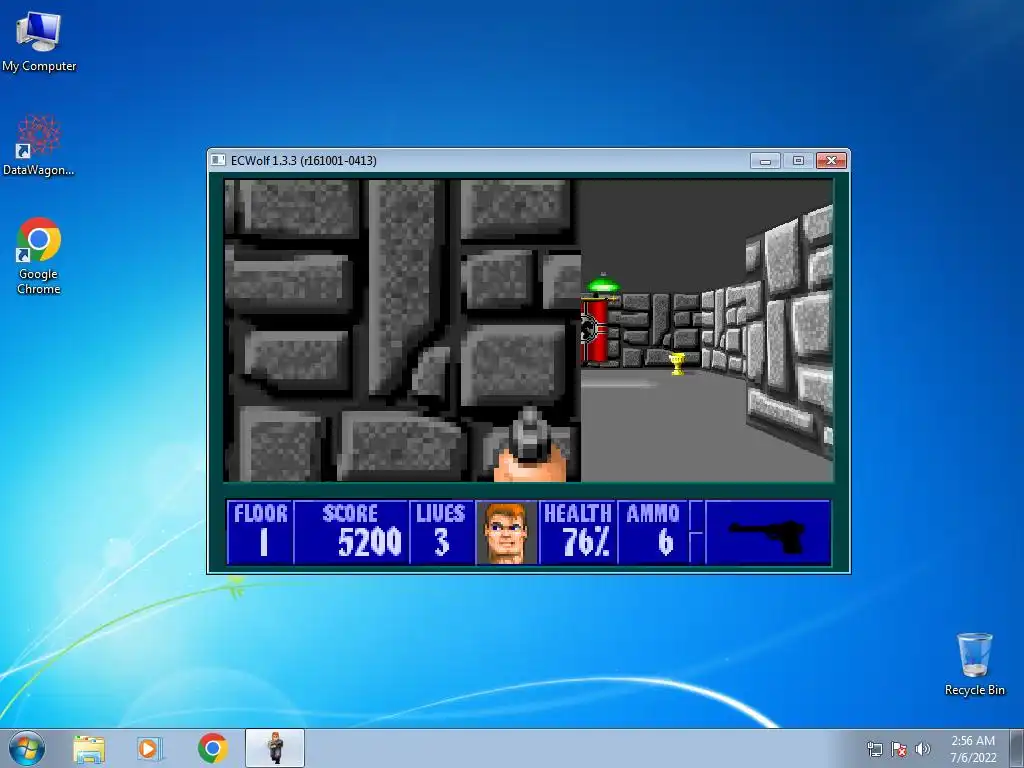Click the HEALTH 76% HUD panel

577,532
